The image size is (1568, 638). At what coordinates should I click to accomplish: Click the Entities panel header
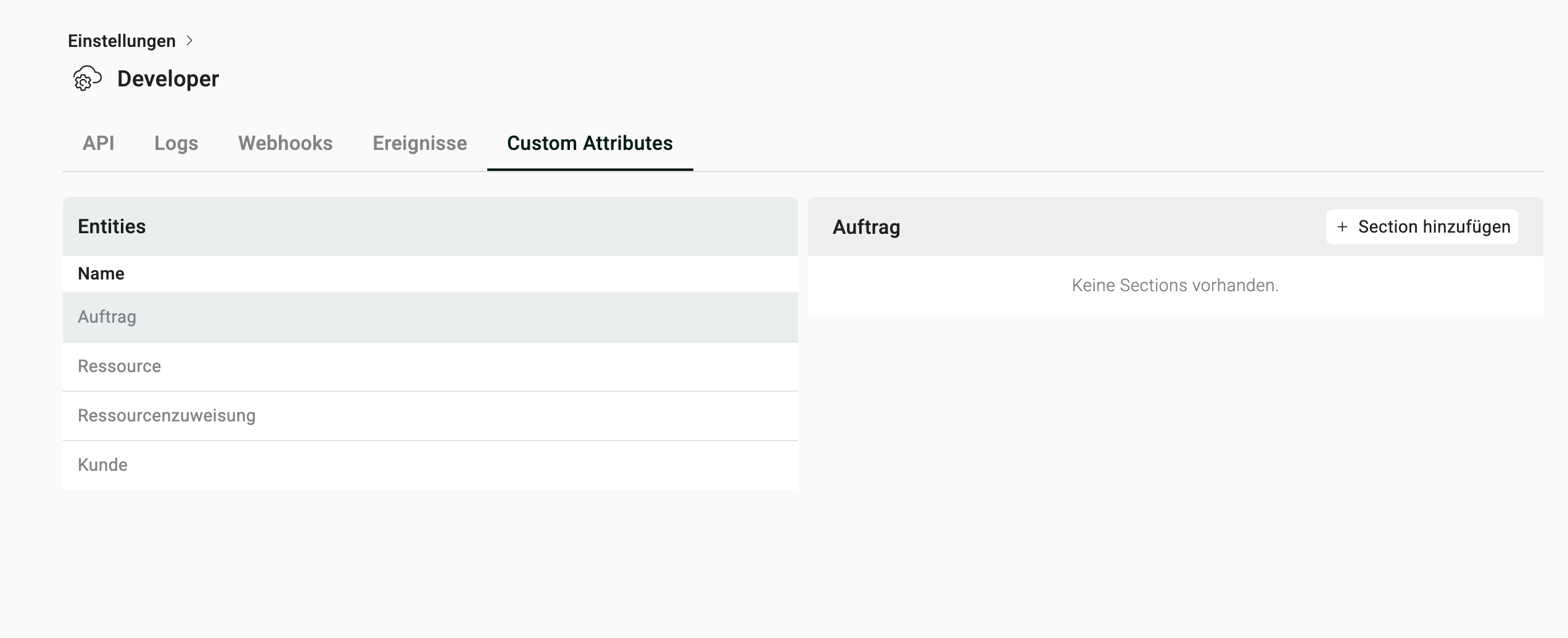point(112,226)
